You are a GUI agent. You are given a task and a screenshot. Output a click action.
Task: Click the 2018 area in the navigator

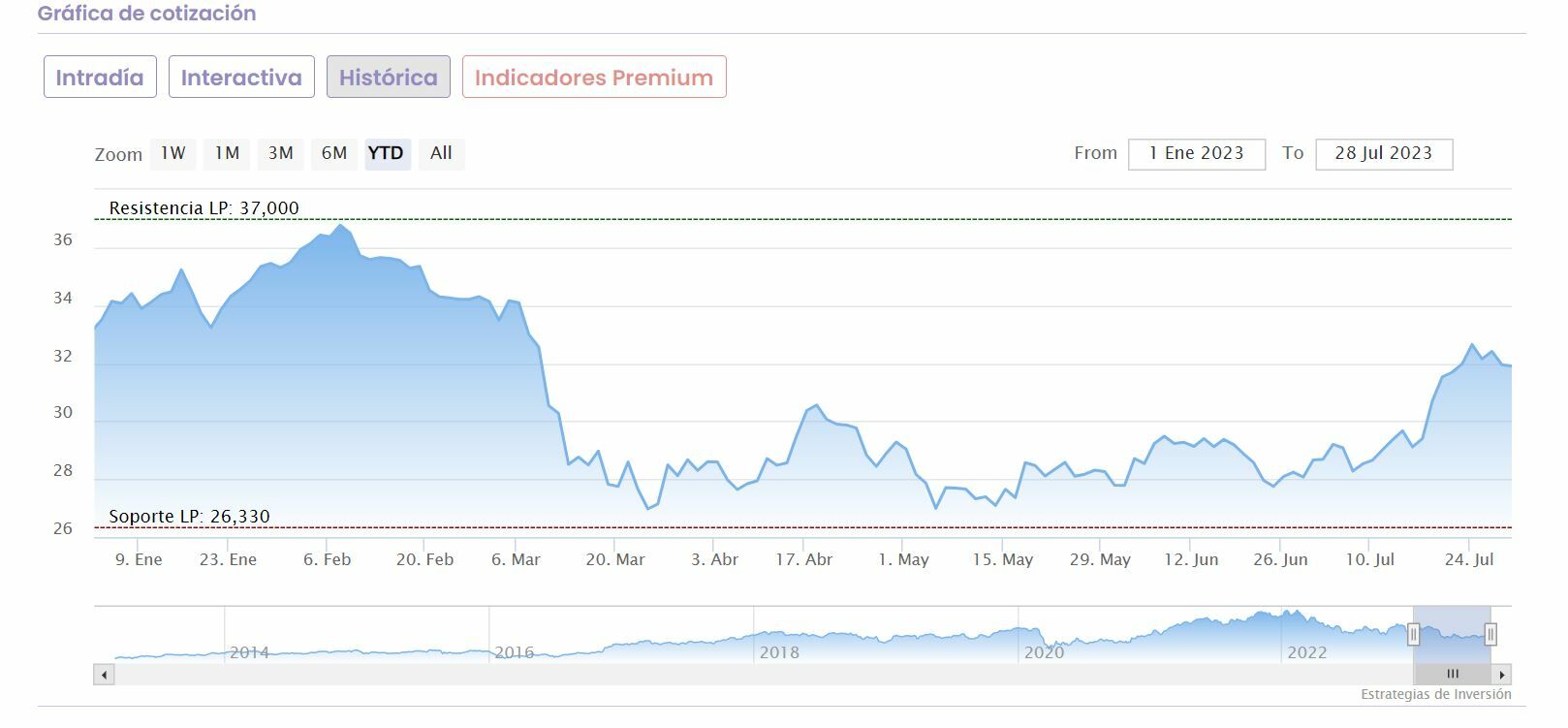779,651
